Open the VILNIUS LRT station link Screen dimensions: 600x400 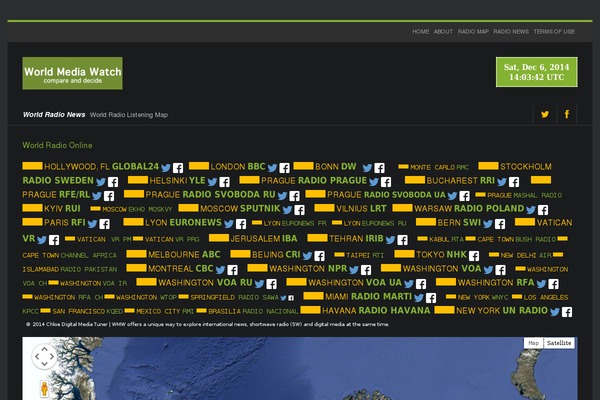(361, 209)
